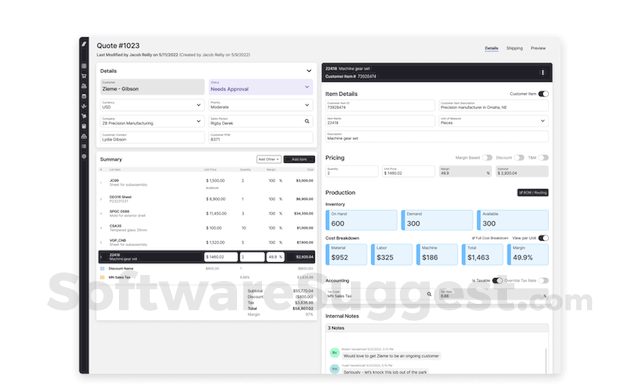The image size is (640, 390).
Task: Click the Customer Item Description field
Action: [x=493, y=105]
